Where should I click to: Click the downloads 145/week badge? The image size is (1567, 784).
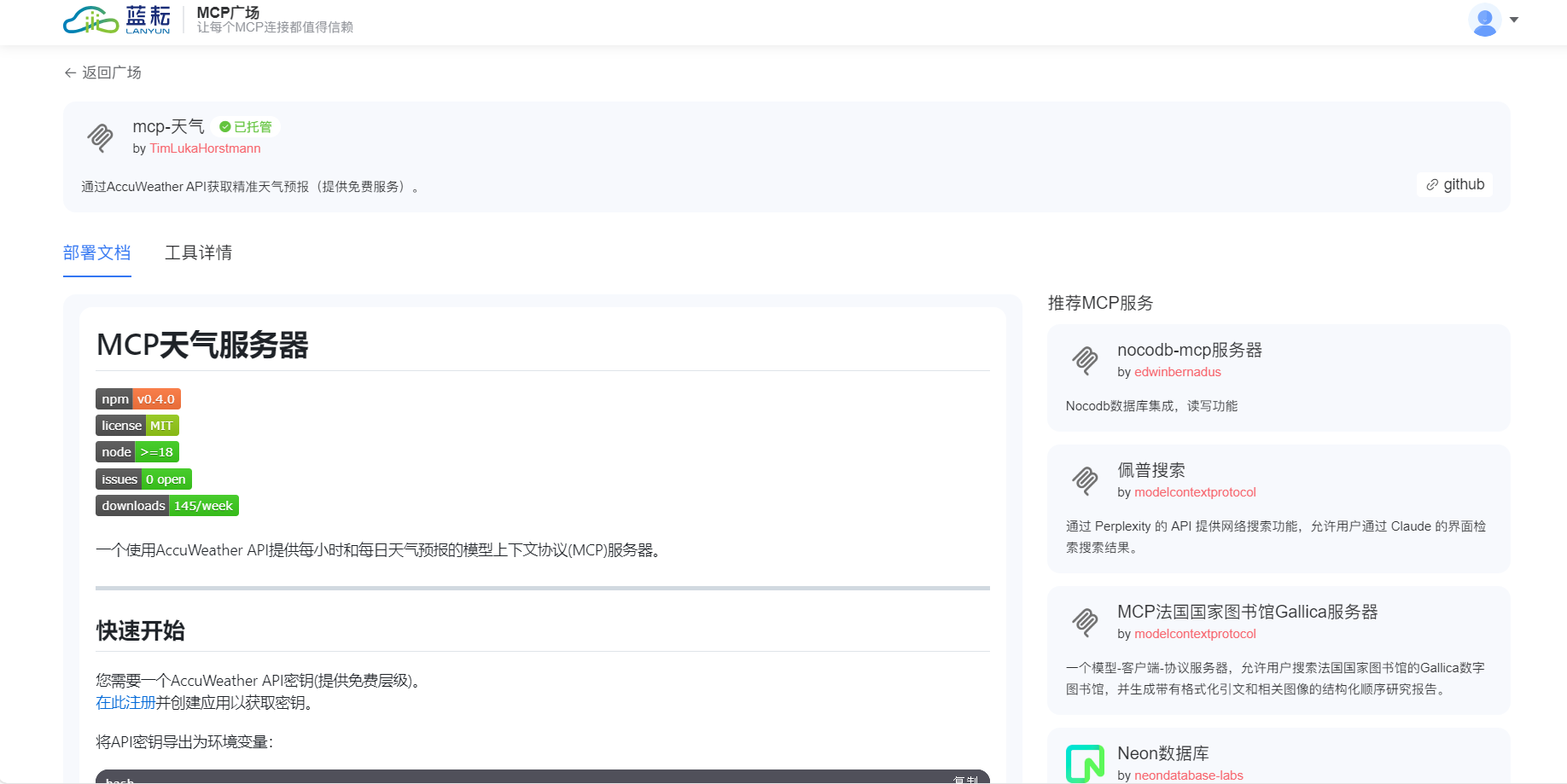point(167,506)
